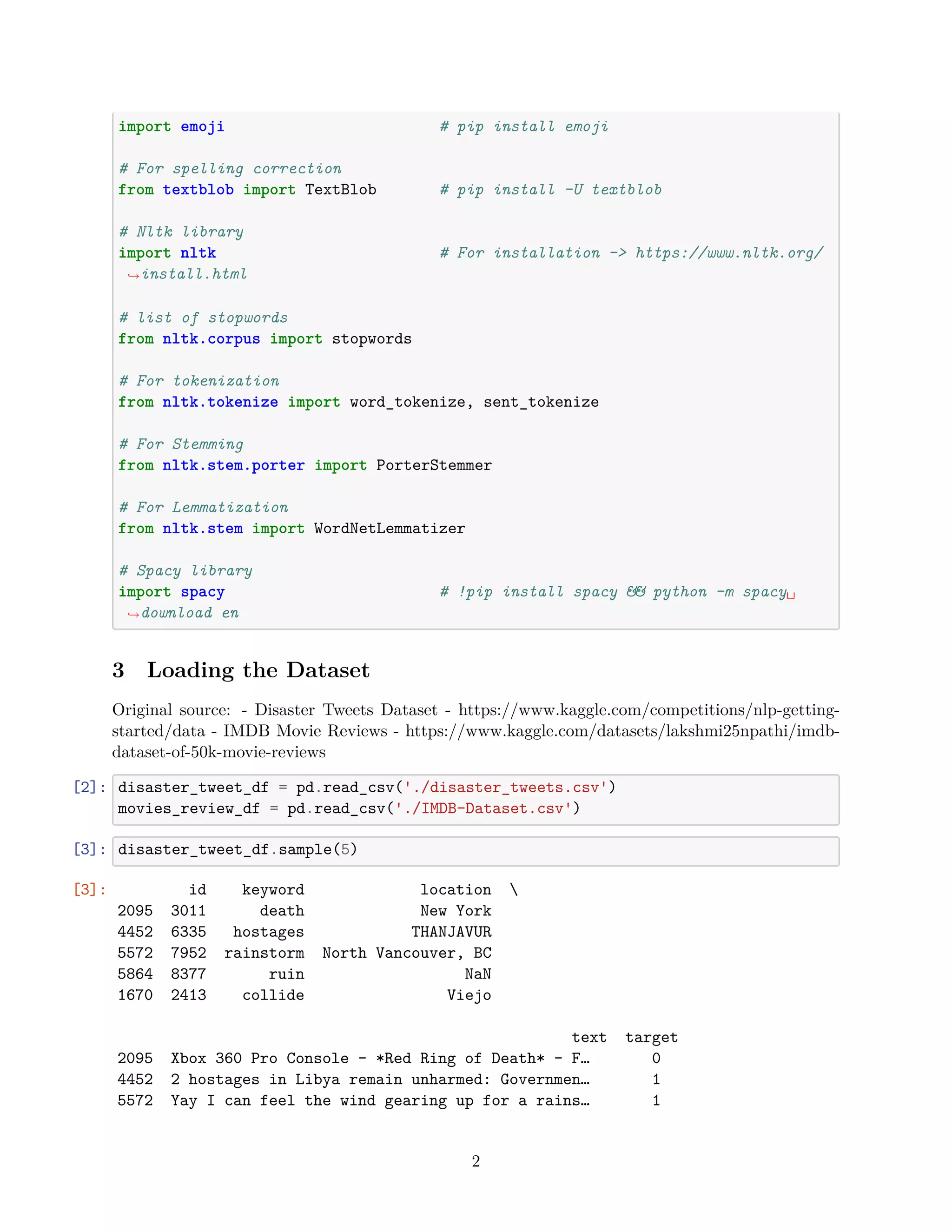Click the 'WordNetLemmatizer' import name
The height and width of the screenshot is (1232, 952).
[389, 529]
